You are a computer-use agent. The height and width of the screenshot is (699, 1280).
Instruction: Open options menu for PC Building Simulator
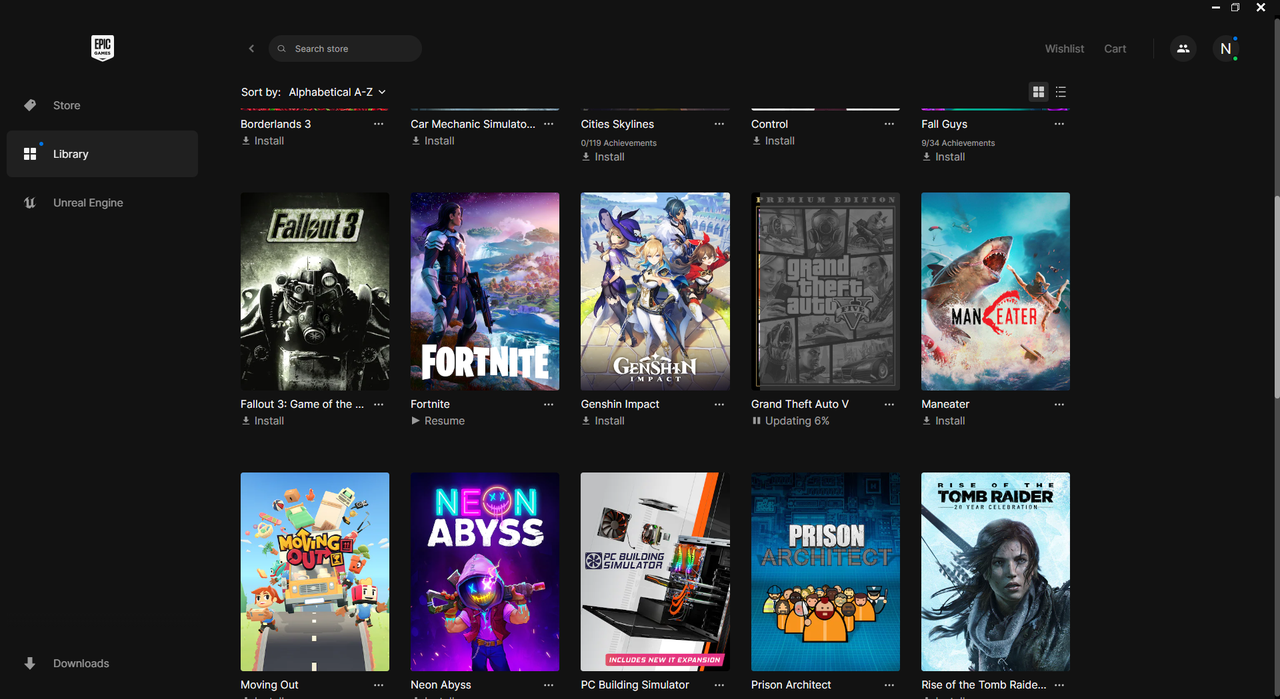click(719, 685)
